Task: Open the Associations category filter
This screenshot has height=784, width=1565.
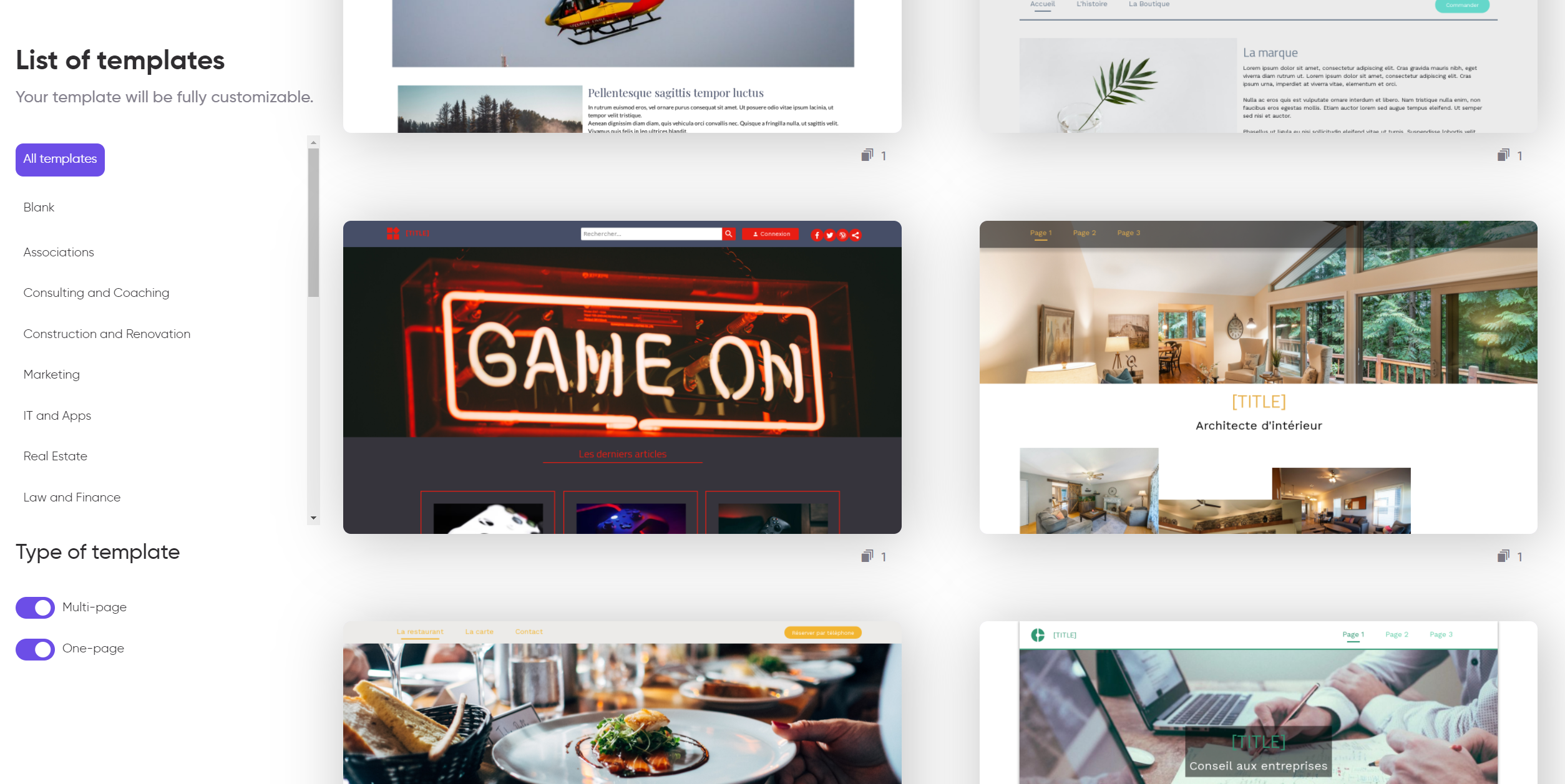Action: 58,252
